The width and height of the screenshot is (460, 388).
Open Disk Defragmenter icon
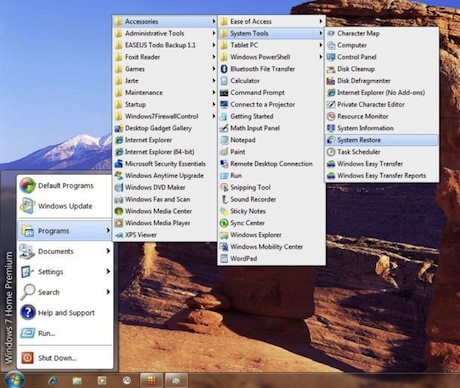coord(331,81)
